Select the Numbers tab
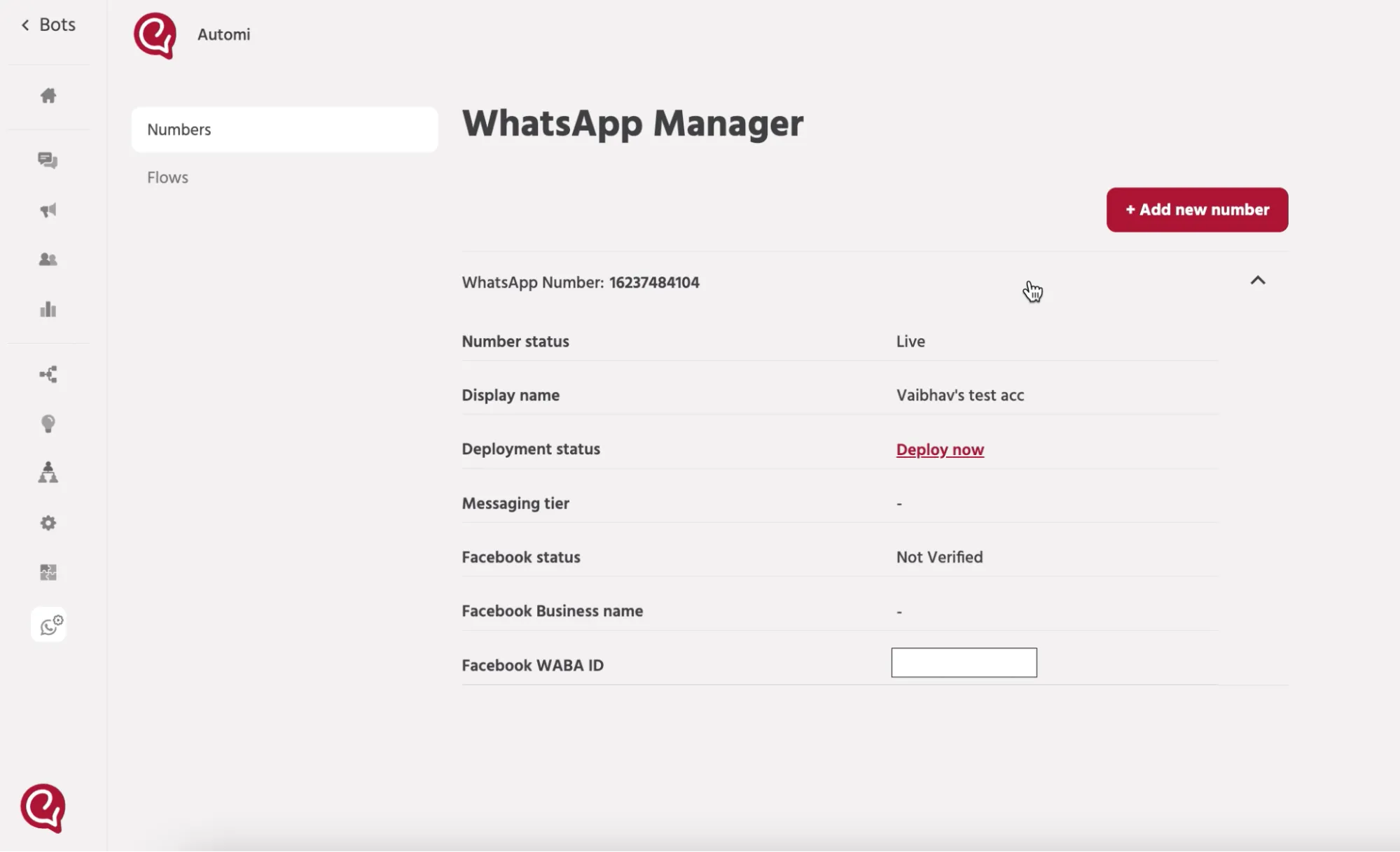 284,130
